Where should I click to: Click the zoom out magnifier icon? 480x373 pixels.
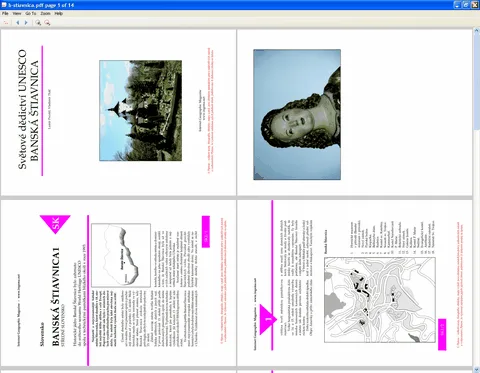(x=47, y=23)
